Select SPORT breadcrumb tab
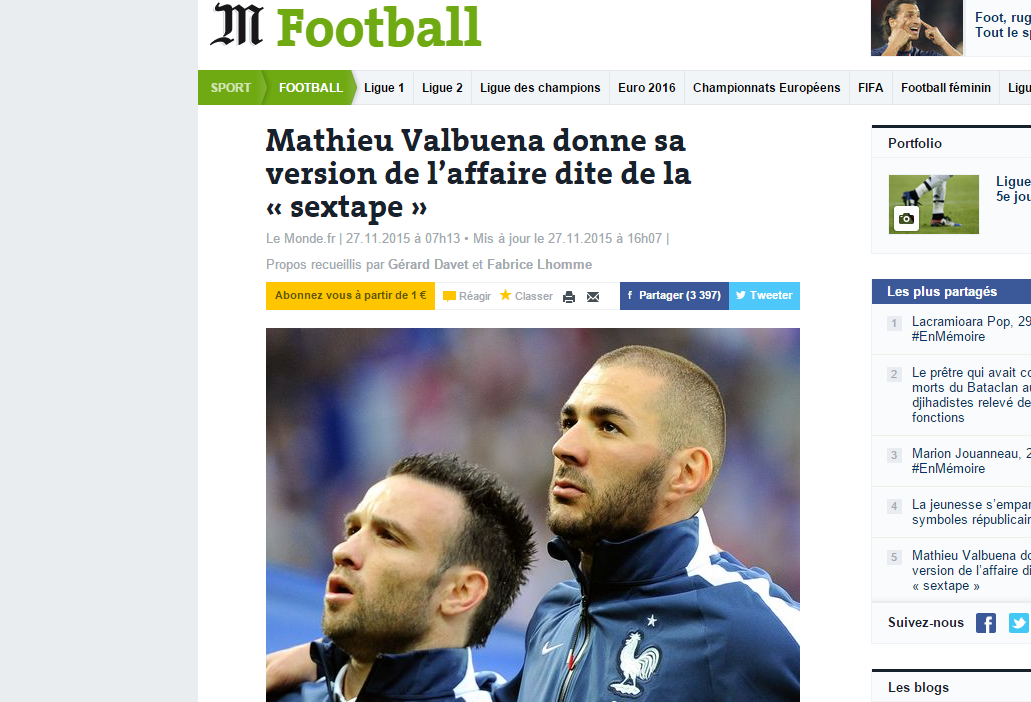Viewport: 1031px width, 702px height. (231, 87)
